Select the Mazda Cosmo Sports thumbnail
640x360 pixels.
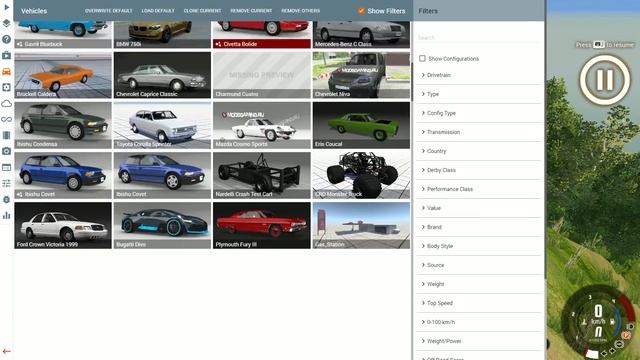tap(262, 125)
